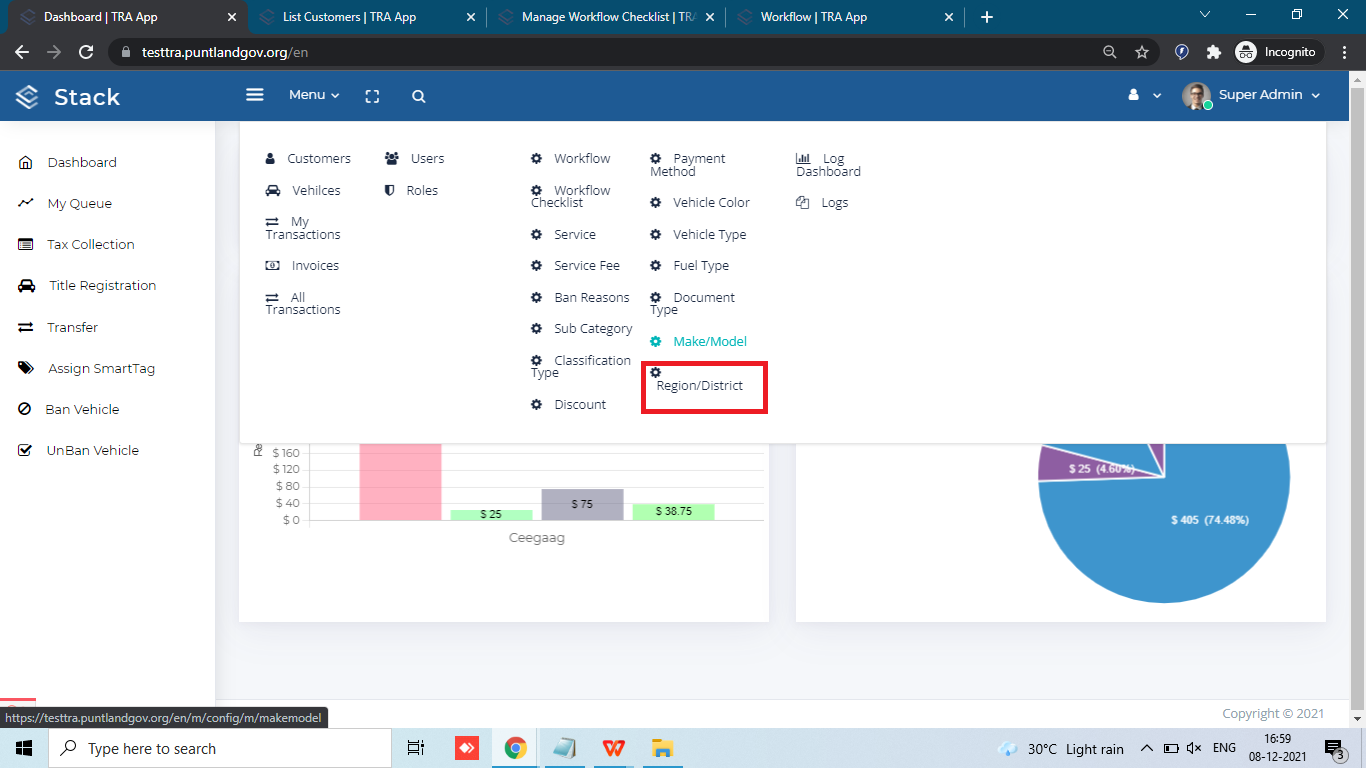Open Ban Reasons link
The height and width of the screenshot is (768, 1366).
pyautogui.click(x=580, y=297)
